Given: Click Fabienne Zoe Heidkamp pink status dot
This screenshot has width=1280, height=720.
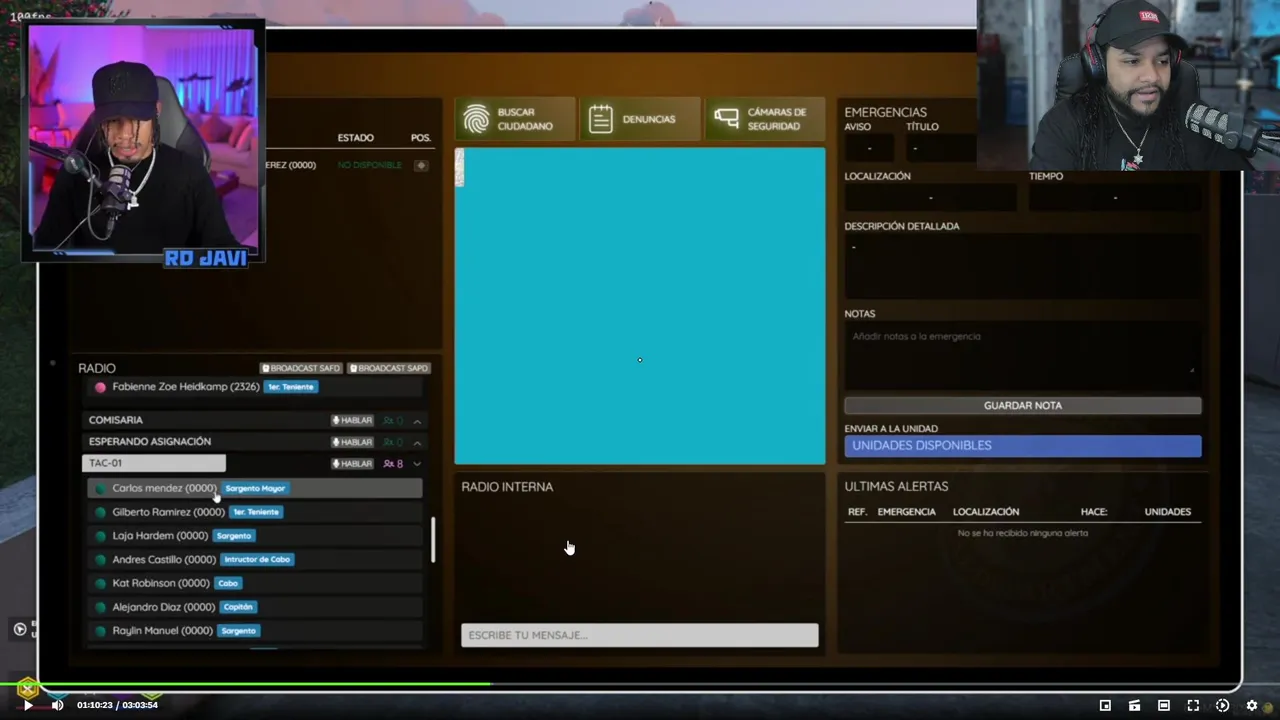Looking at the screenshot, I should [100, 387].
